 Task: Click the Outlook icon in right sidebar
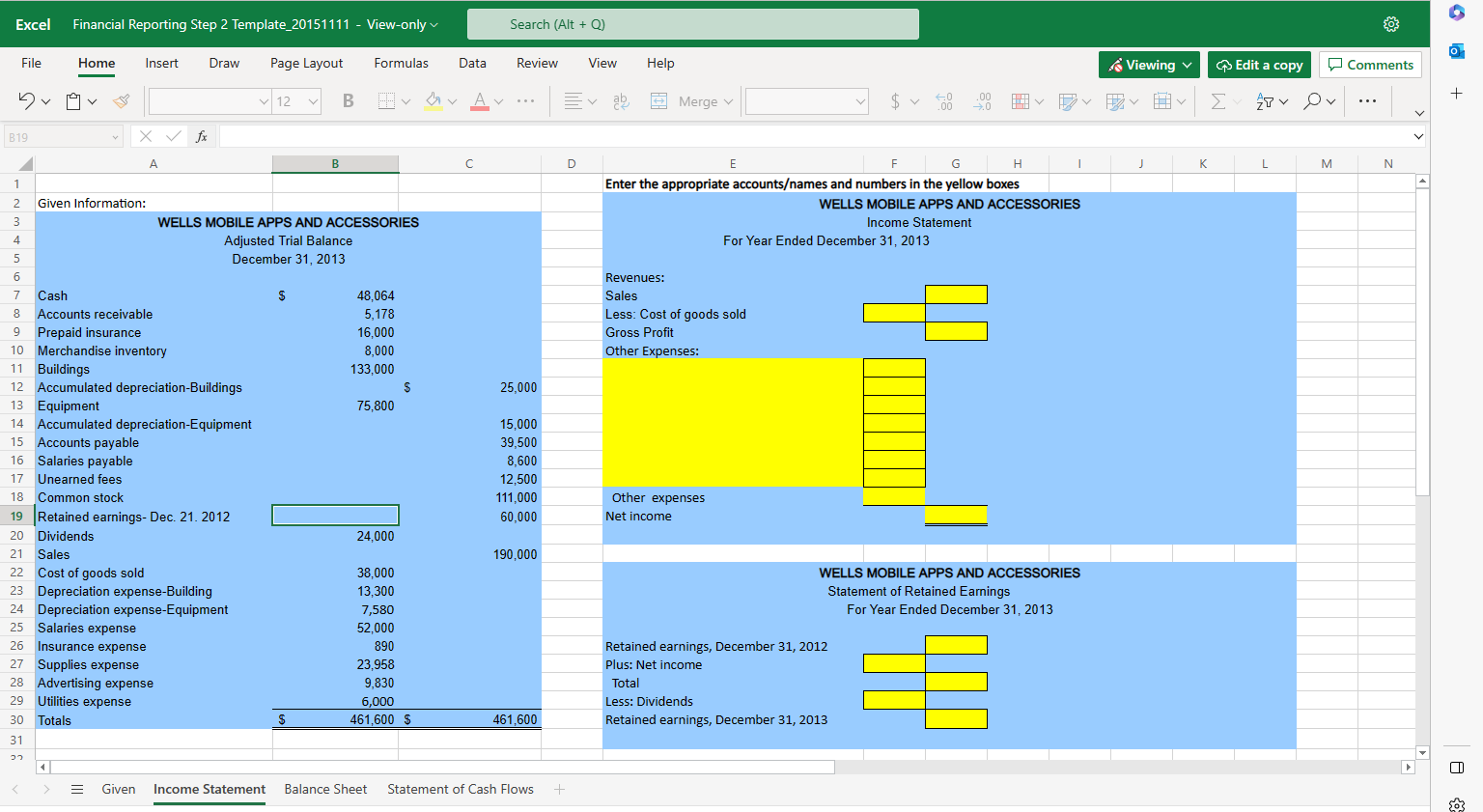coord(1457,51)
